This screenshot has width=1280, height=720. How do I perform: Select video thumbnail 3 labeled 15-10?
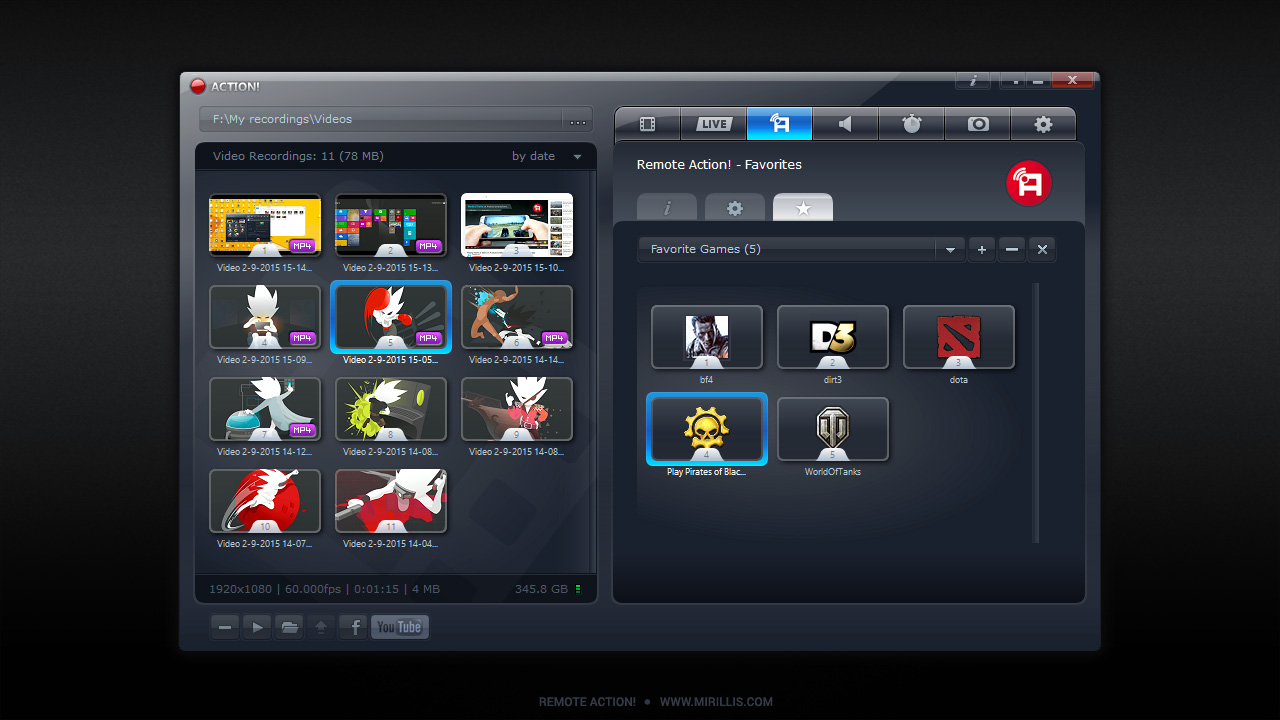tap(517, 225)
